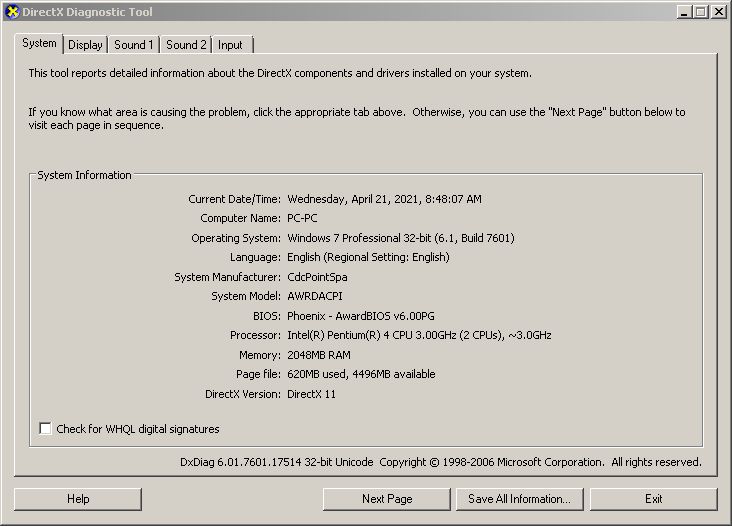Click the 'Memory:' label
The height and width of the screenshot is (526, 732).
click(260, 355)
